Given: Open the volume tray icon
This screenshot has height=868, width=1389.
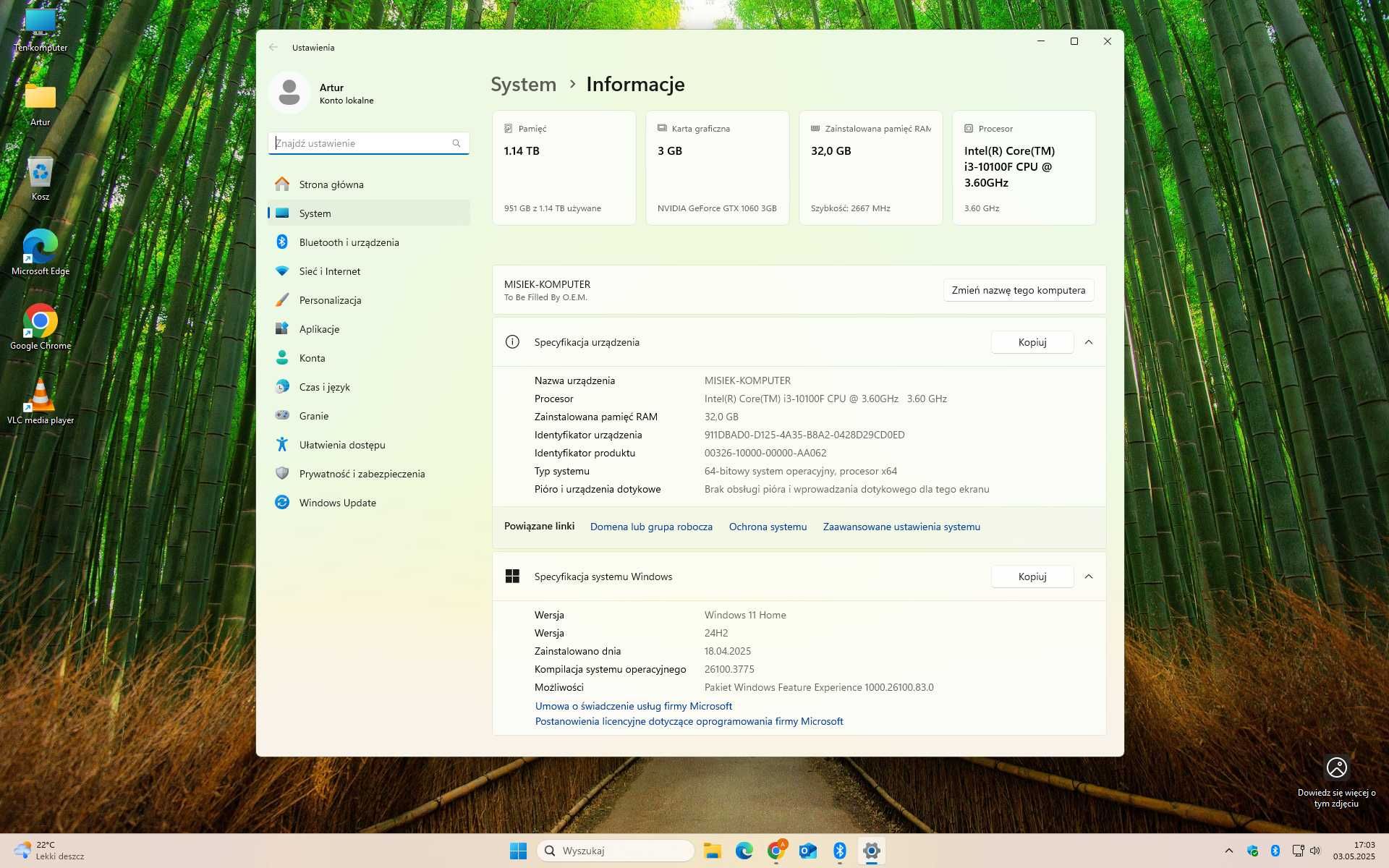Looking at the screenshot, I should click(x=1315, y=851).
